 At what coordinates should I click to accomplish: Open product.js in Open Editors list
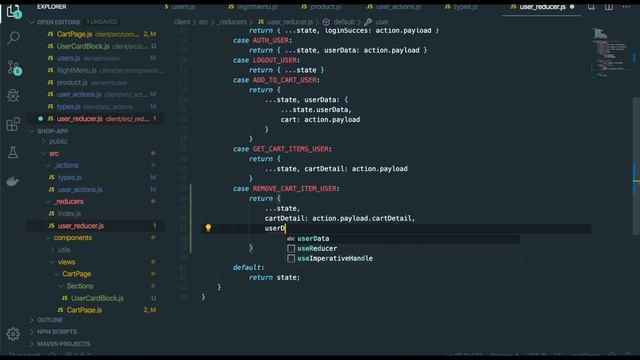(x=96, y=82)
